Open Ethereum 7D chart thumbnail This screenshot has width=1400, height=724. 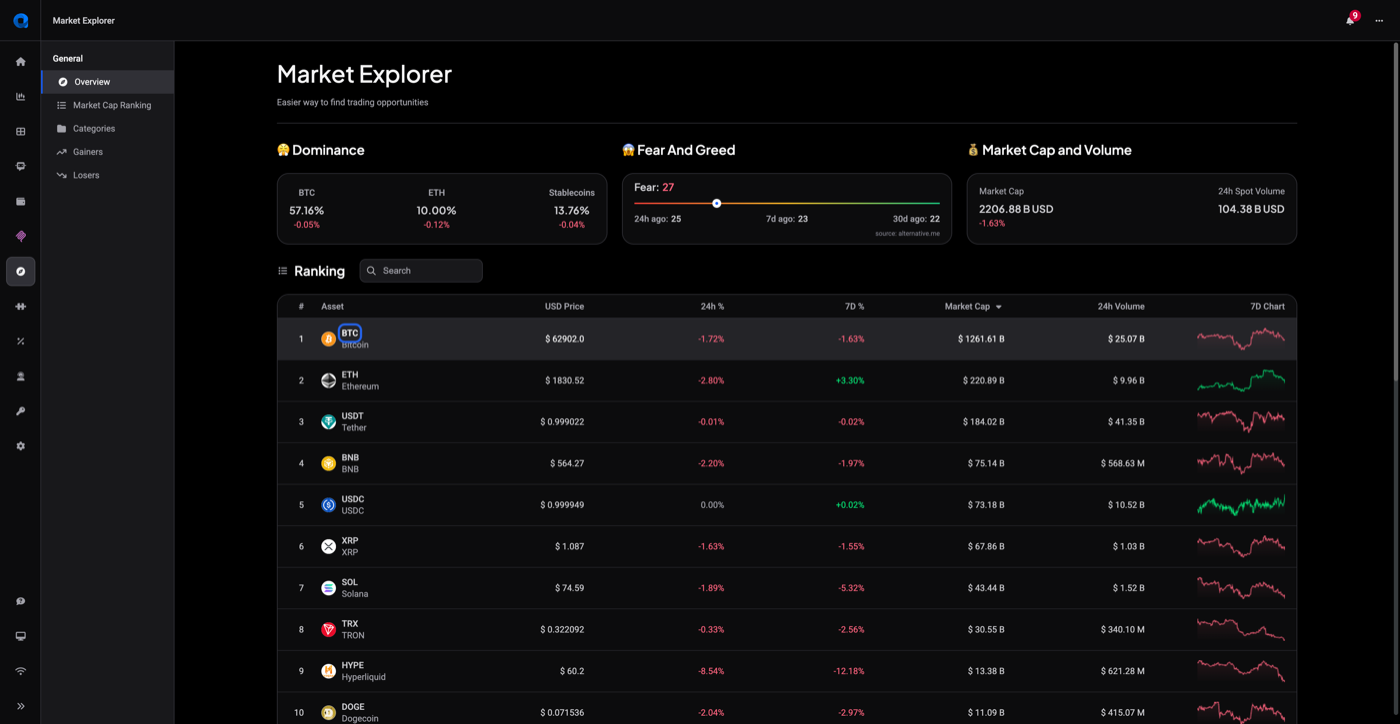coord(1241,381)
